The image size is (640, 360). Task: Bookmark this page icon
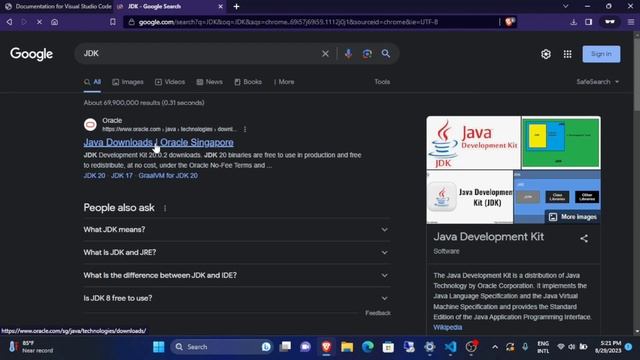tap(113, 22)
